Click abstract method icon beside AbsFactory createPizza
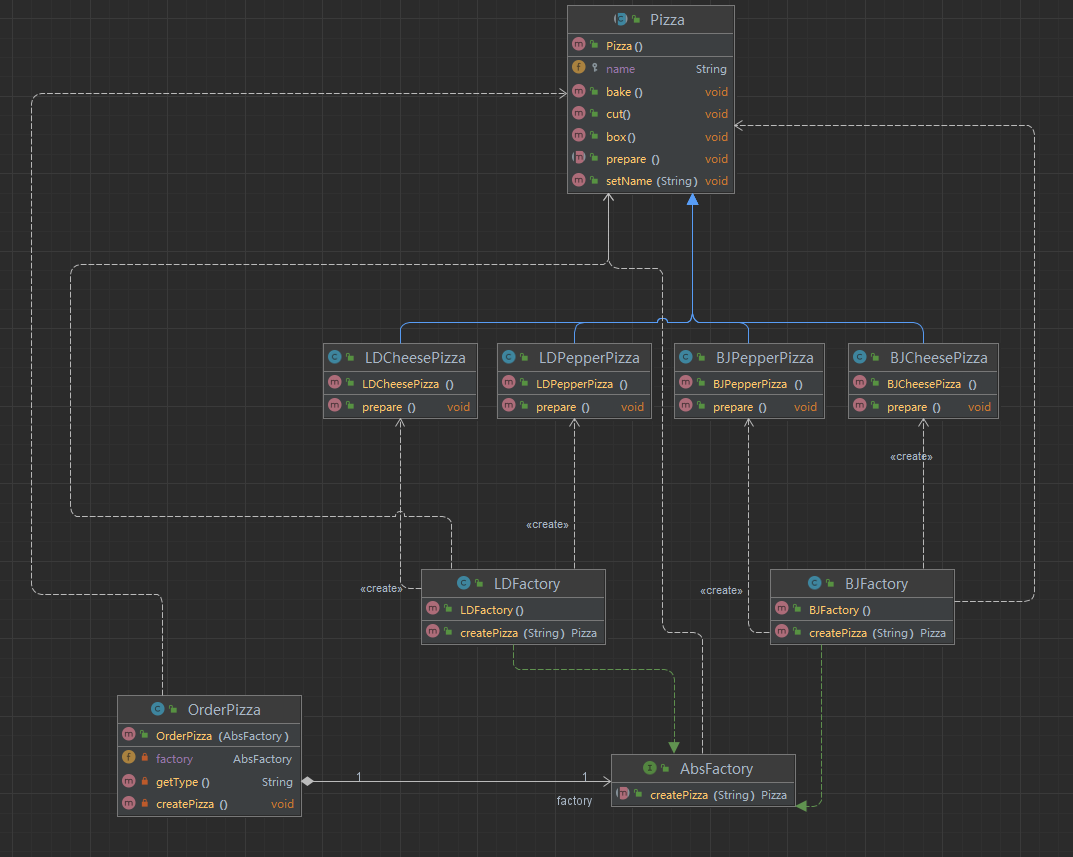The height and width of the screenshot is (857, 1073). tap(623, 793)
